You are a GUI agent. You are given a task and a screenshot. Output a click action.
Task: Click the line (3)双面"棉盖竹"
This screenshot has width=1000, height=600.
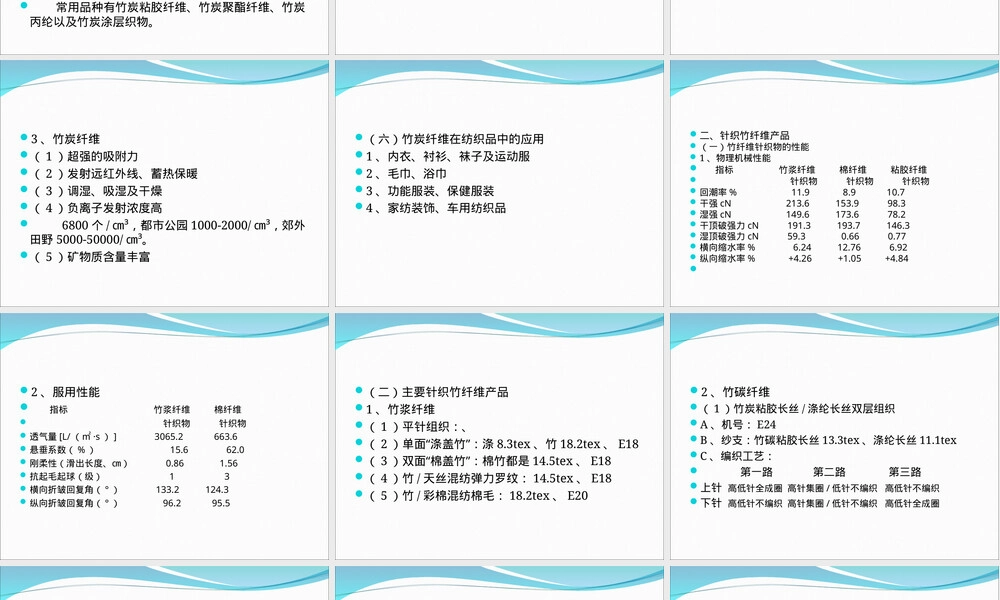(x=489, y=461)
